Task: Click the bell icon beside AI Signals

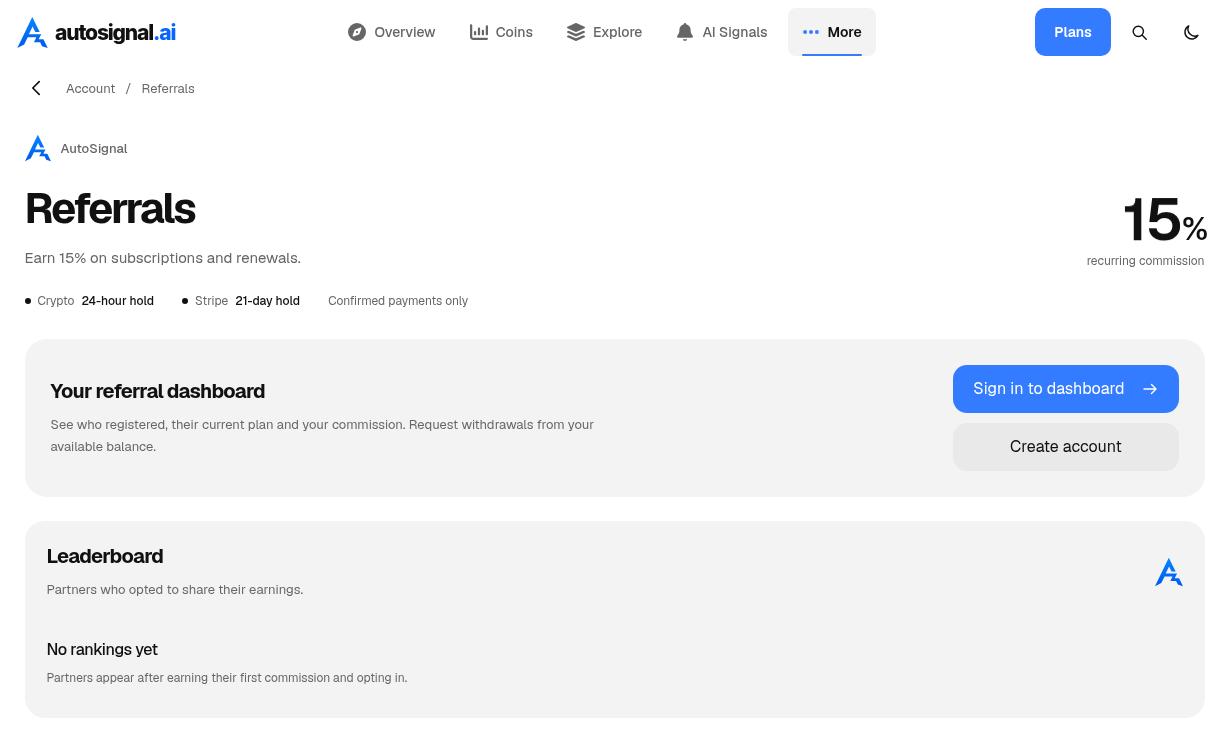Action: [x=685, y=32]
